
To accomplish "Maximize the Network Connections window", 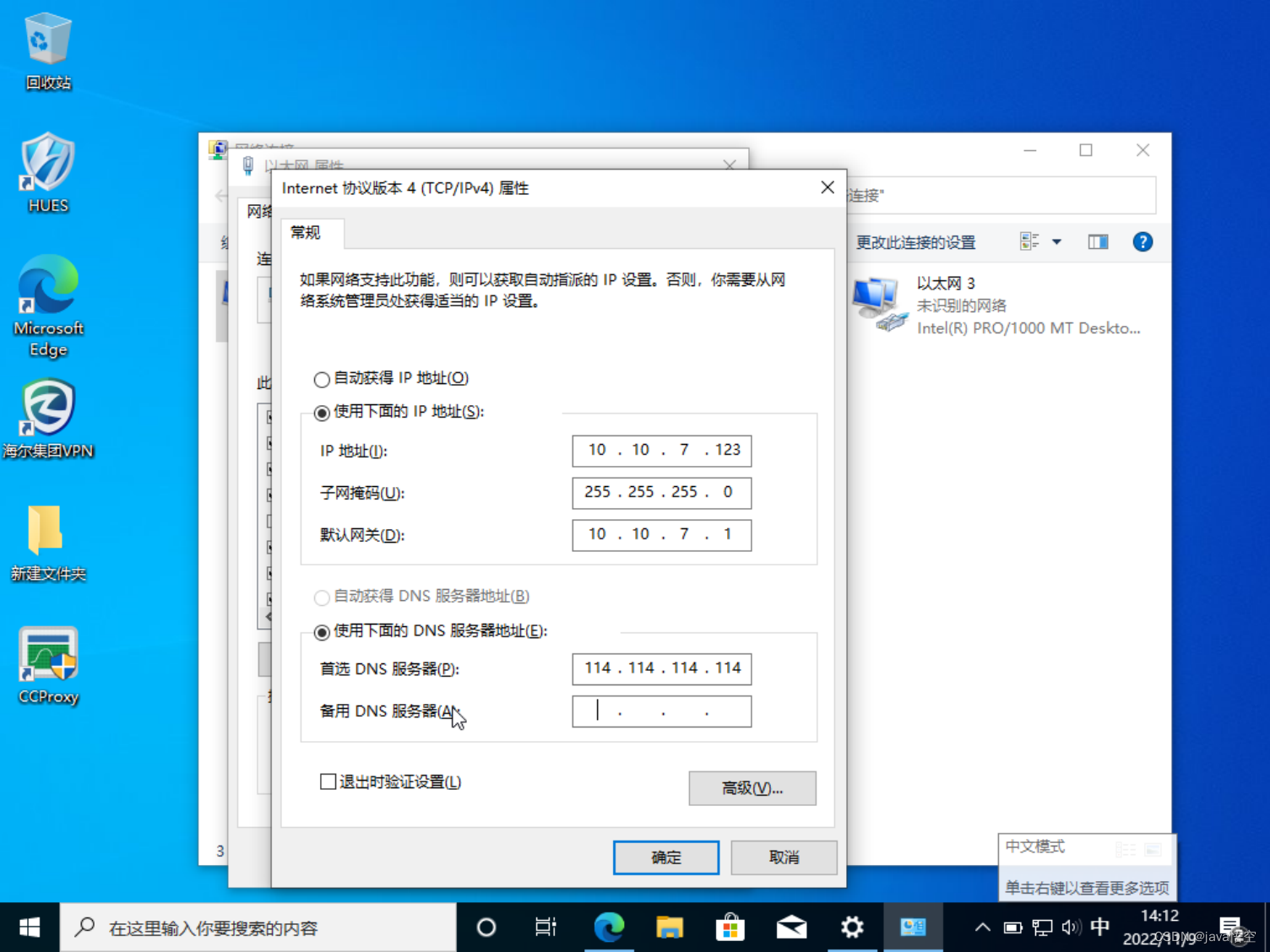I will click(x=1086, y=150).
